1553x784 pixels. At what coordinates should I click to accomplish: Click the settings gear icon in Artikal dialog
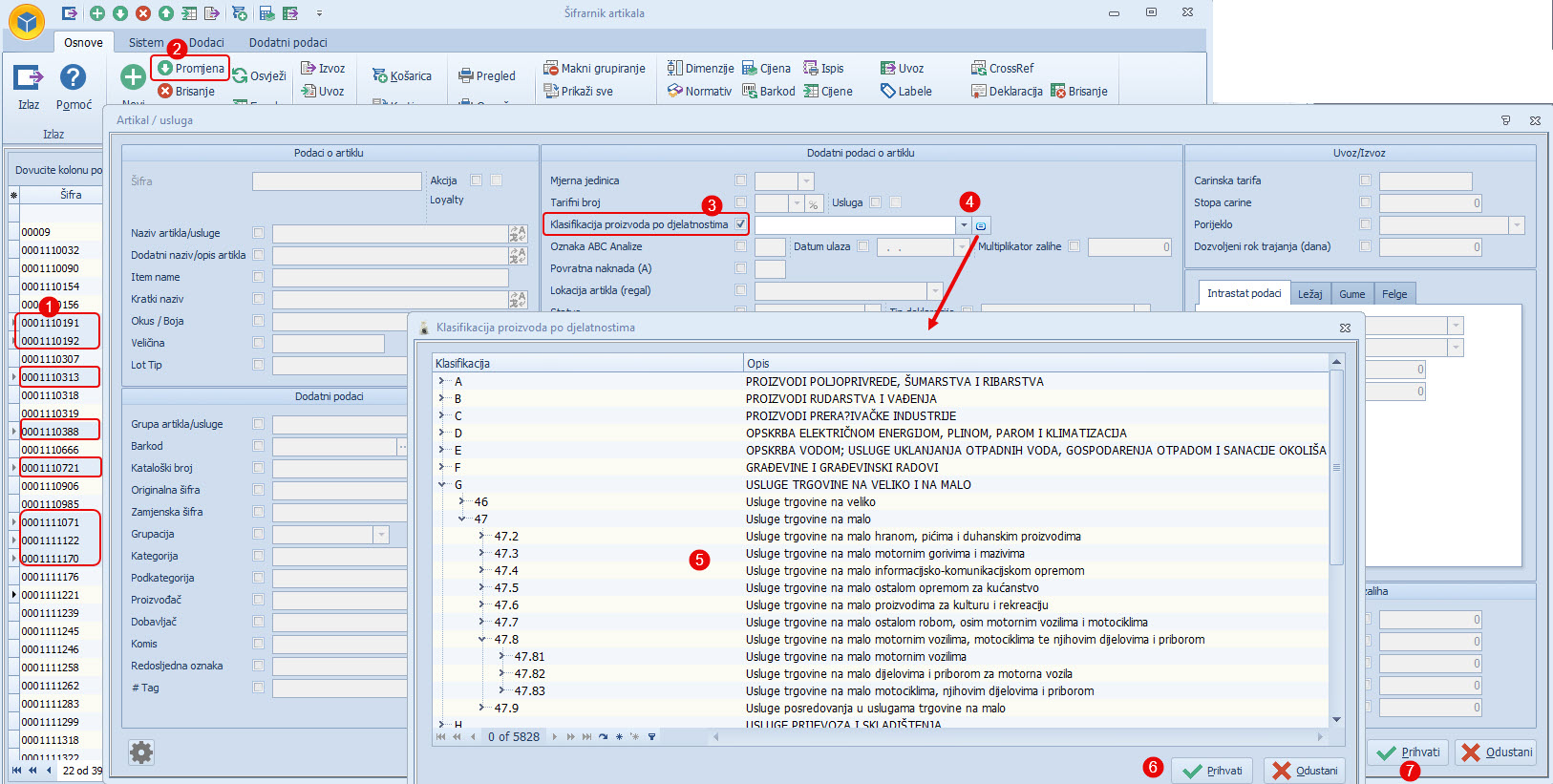pyautogui.click(x=141, y=752)
